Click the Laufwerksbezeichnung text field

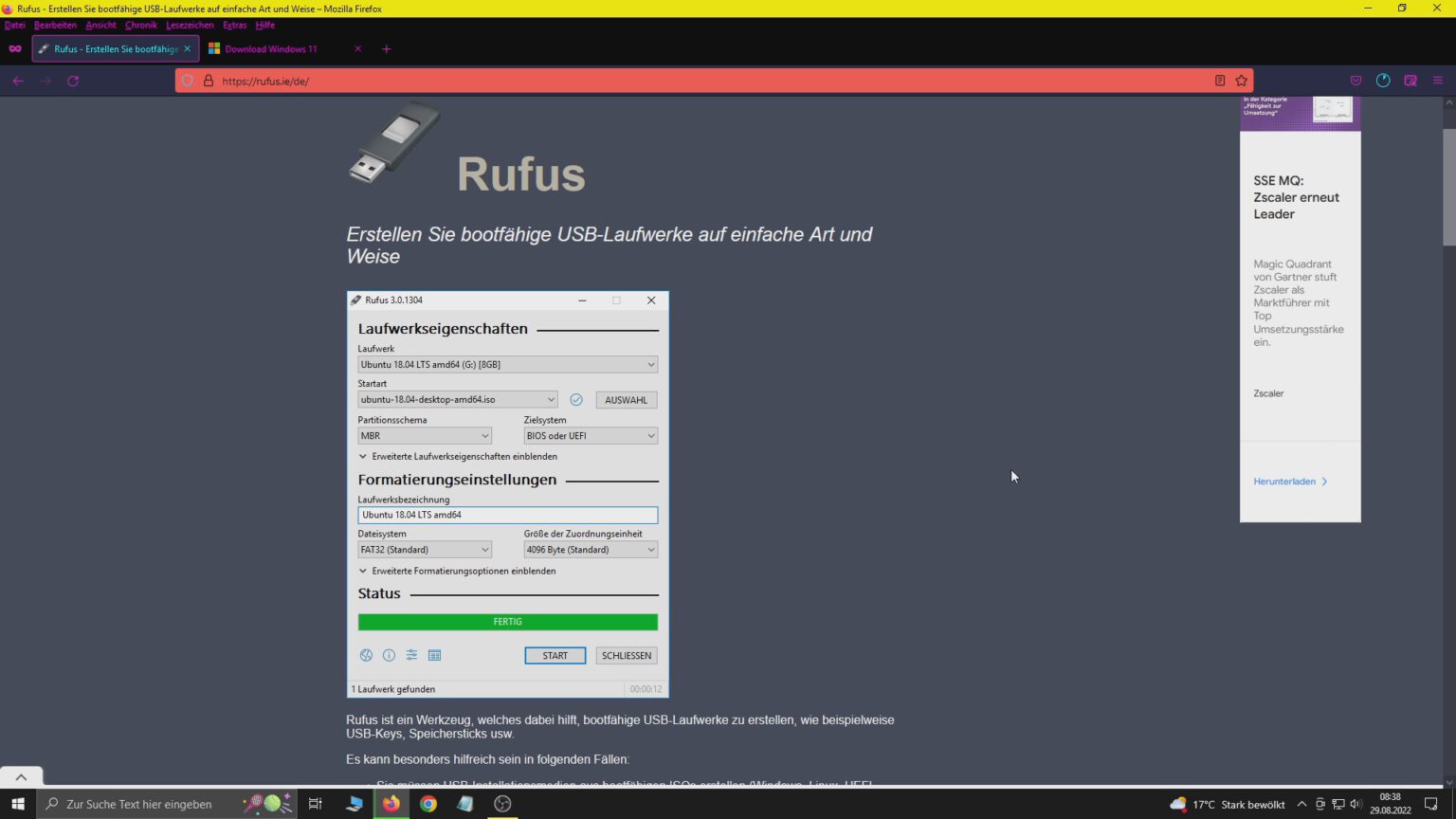(x=507, y=515)
